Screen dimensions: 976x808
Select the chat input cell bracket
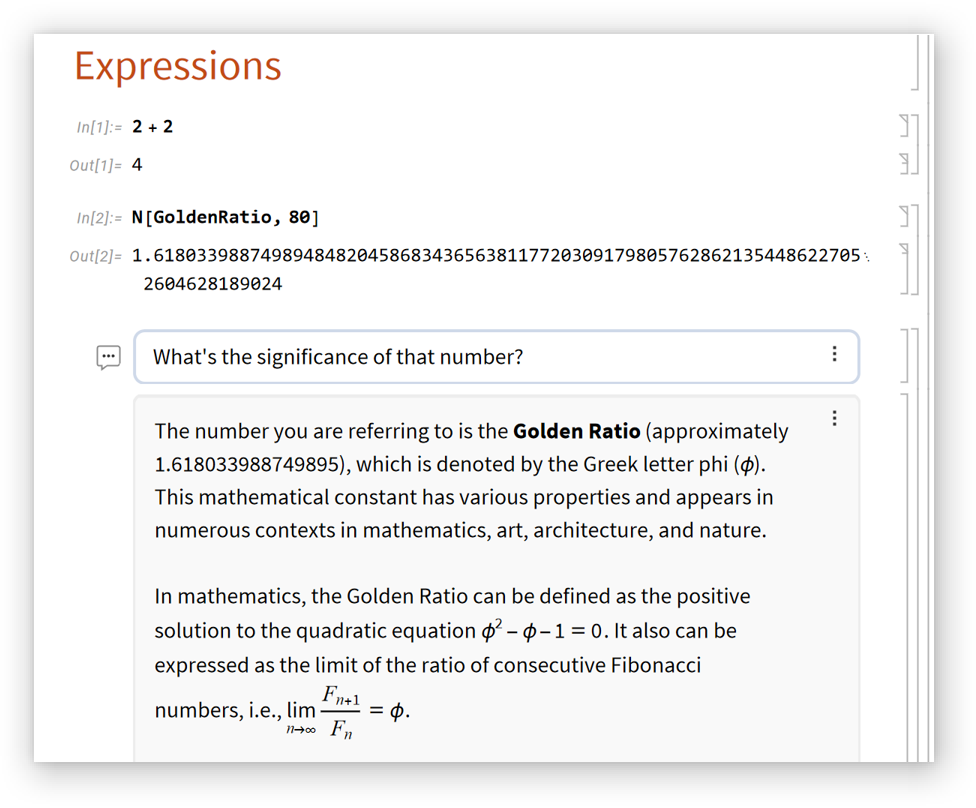[x=905, y=355]
